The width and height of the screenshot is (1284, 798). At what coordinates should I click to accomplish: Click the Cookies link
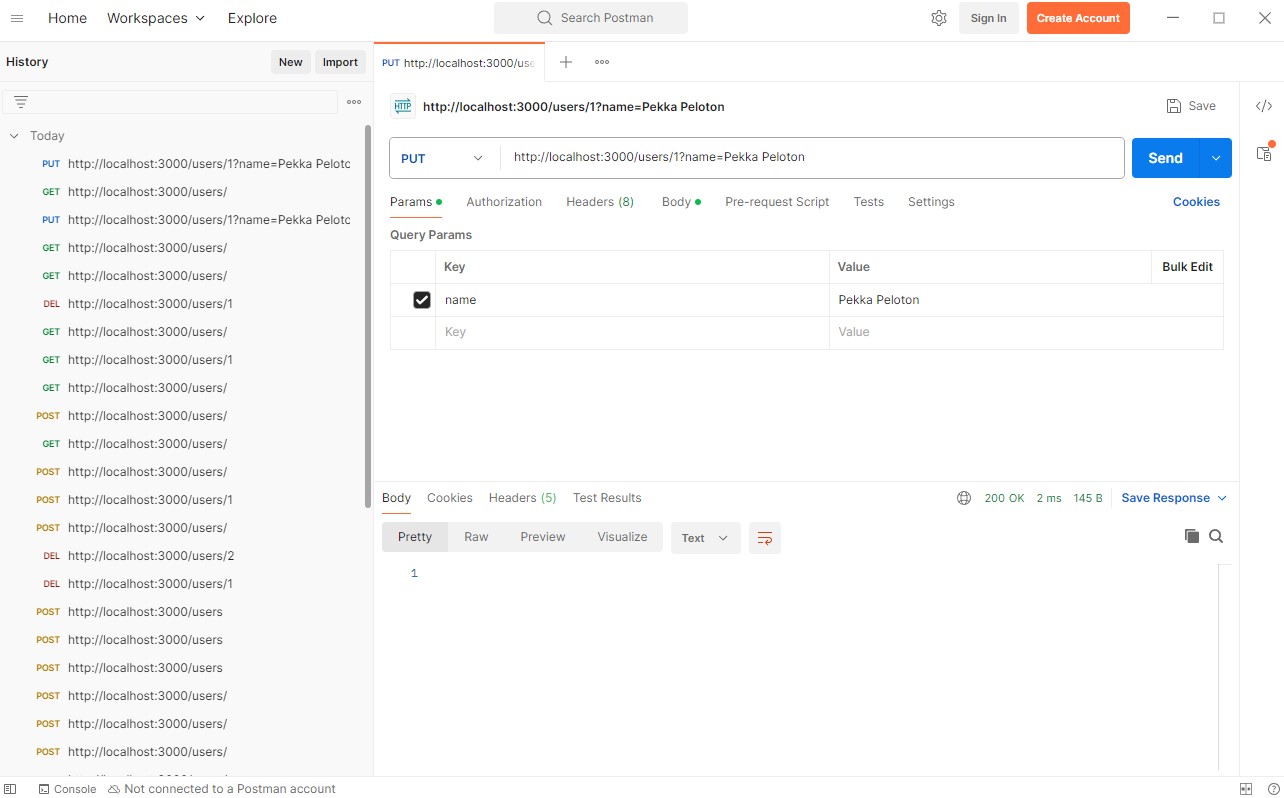point(1196,202)
